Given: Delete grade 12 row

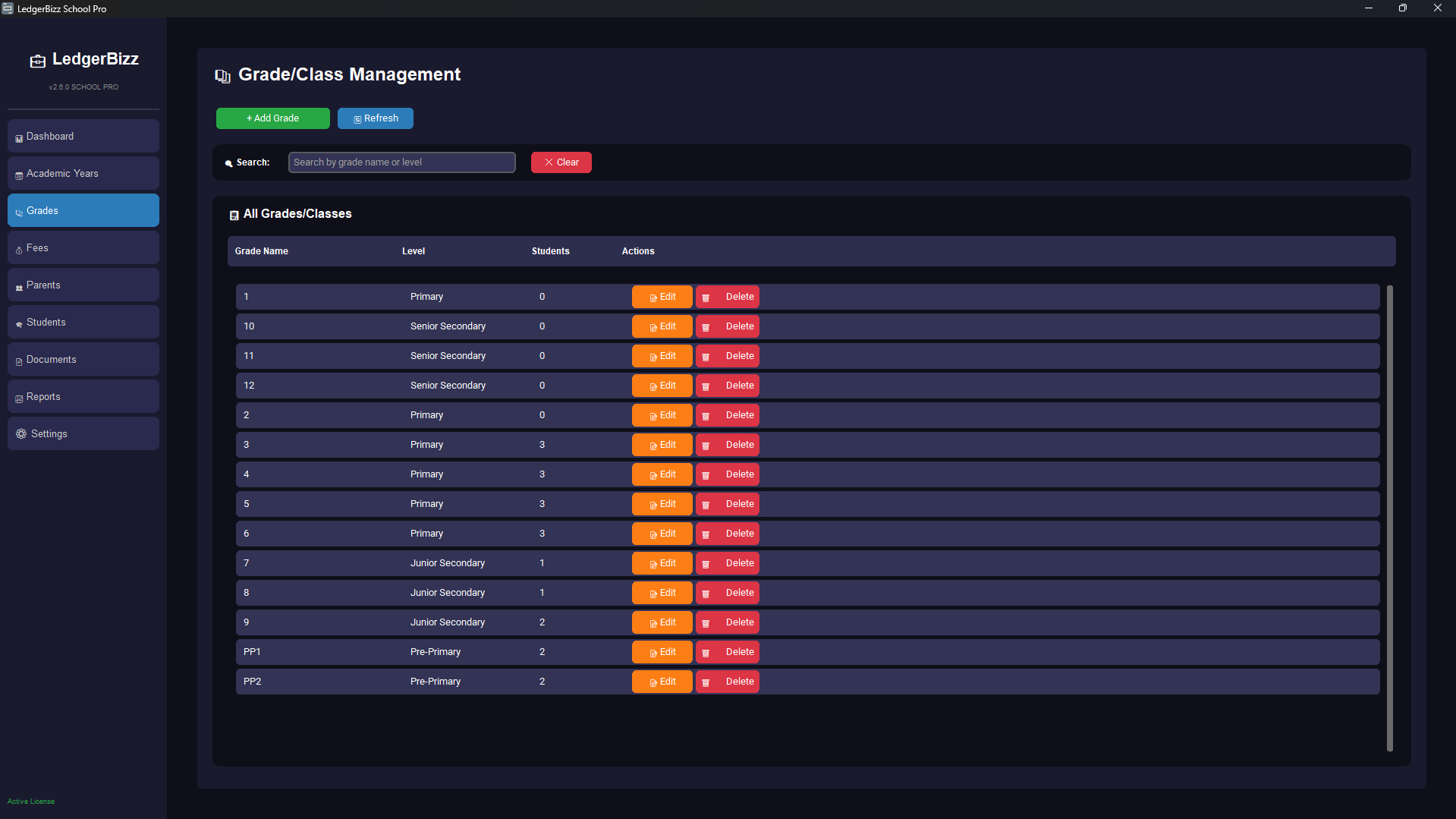Looking at the screenshot, I should [728, 386].
